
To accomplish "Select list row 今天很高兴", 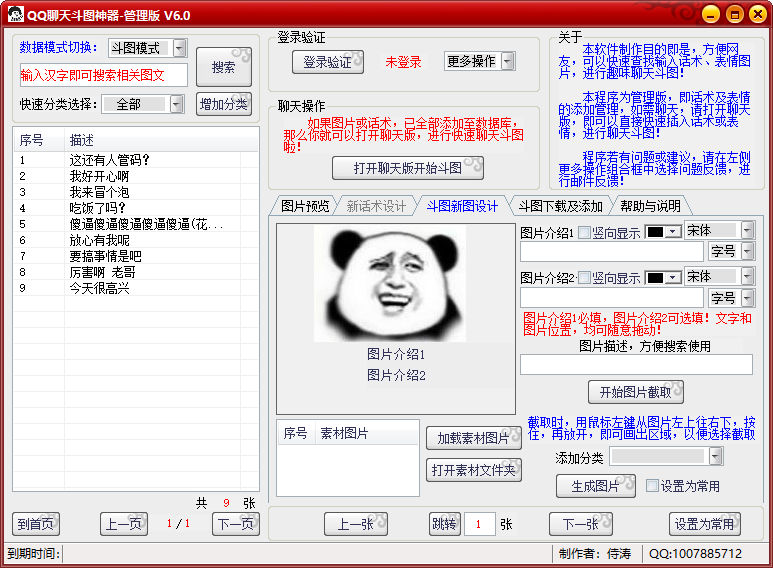I will [x=136, y=288].
